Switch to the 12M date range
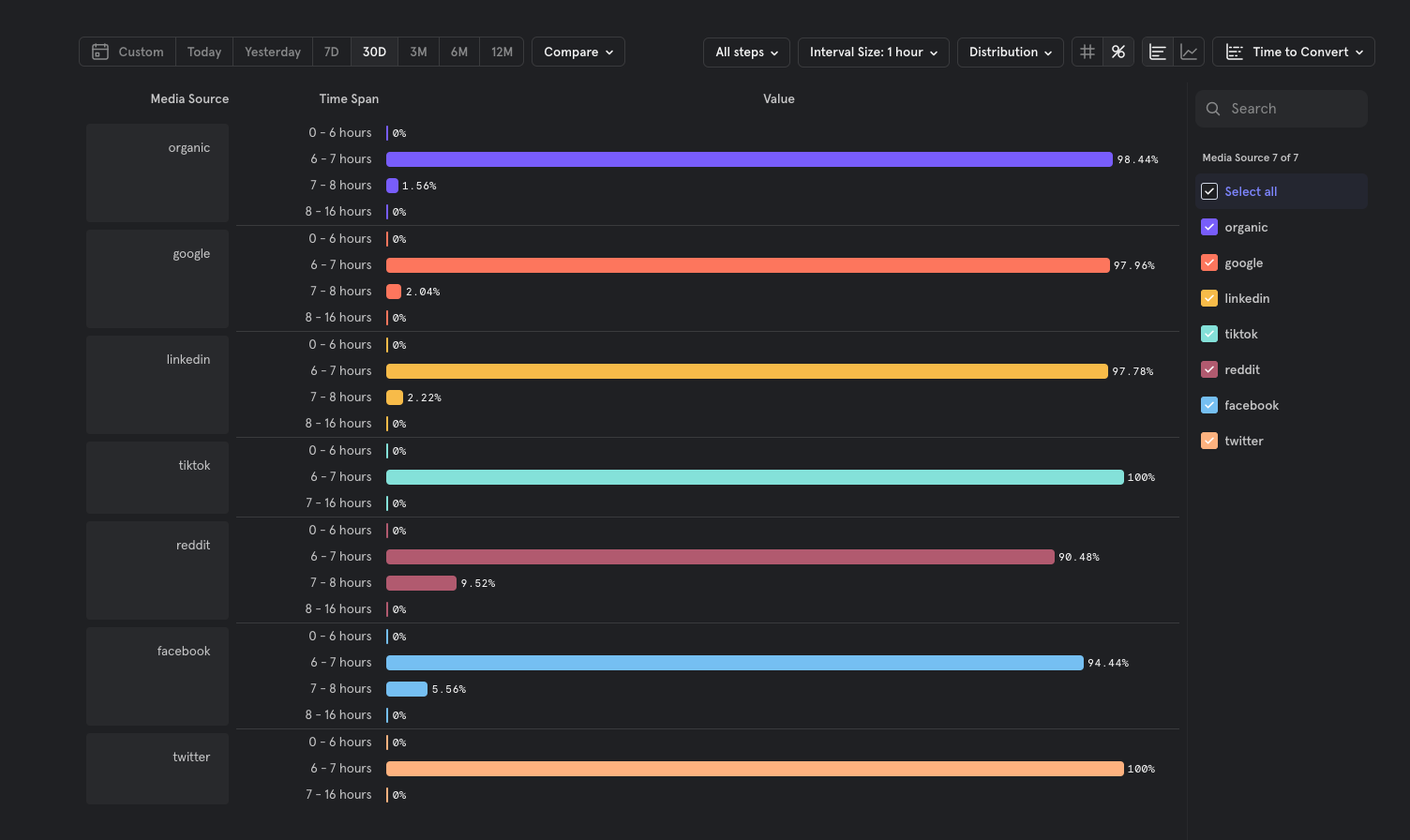Viewport: 1410px width, 840px height. coord(502,52)
